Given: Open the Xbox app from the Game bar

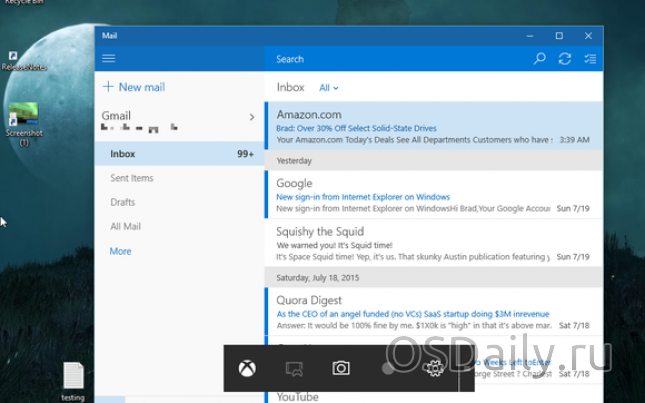Looking at the screenshot, I should [246, 369].
